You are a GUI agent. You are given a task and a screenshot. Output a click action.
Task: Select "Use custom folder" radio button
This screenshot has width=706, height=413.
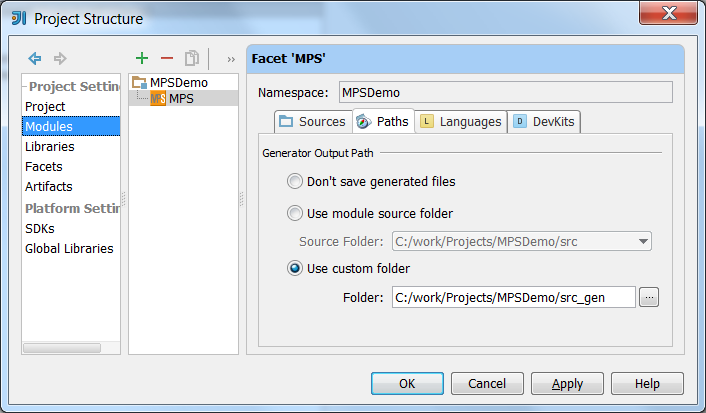pos(295,268)
